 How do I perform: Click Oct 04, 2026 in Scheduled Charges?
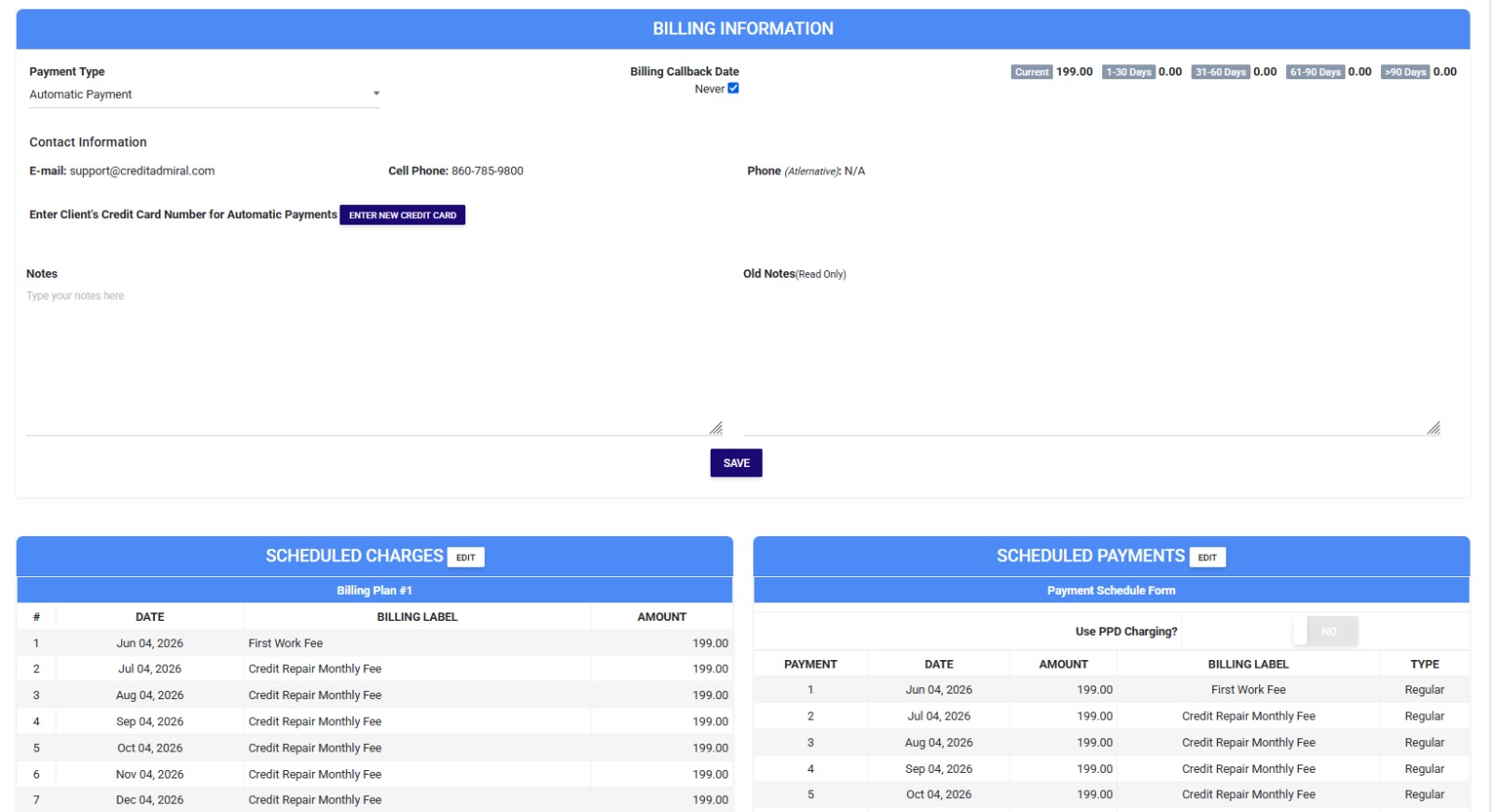tap(149, 748)
